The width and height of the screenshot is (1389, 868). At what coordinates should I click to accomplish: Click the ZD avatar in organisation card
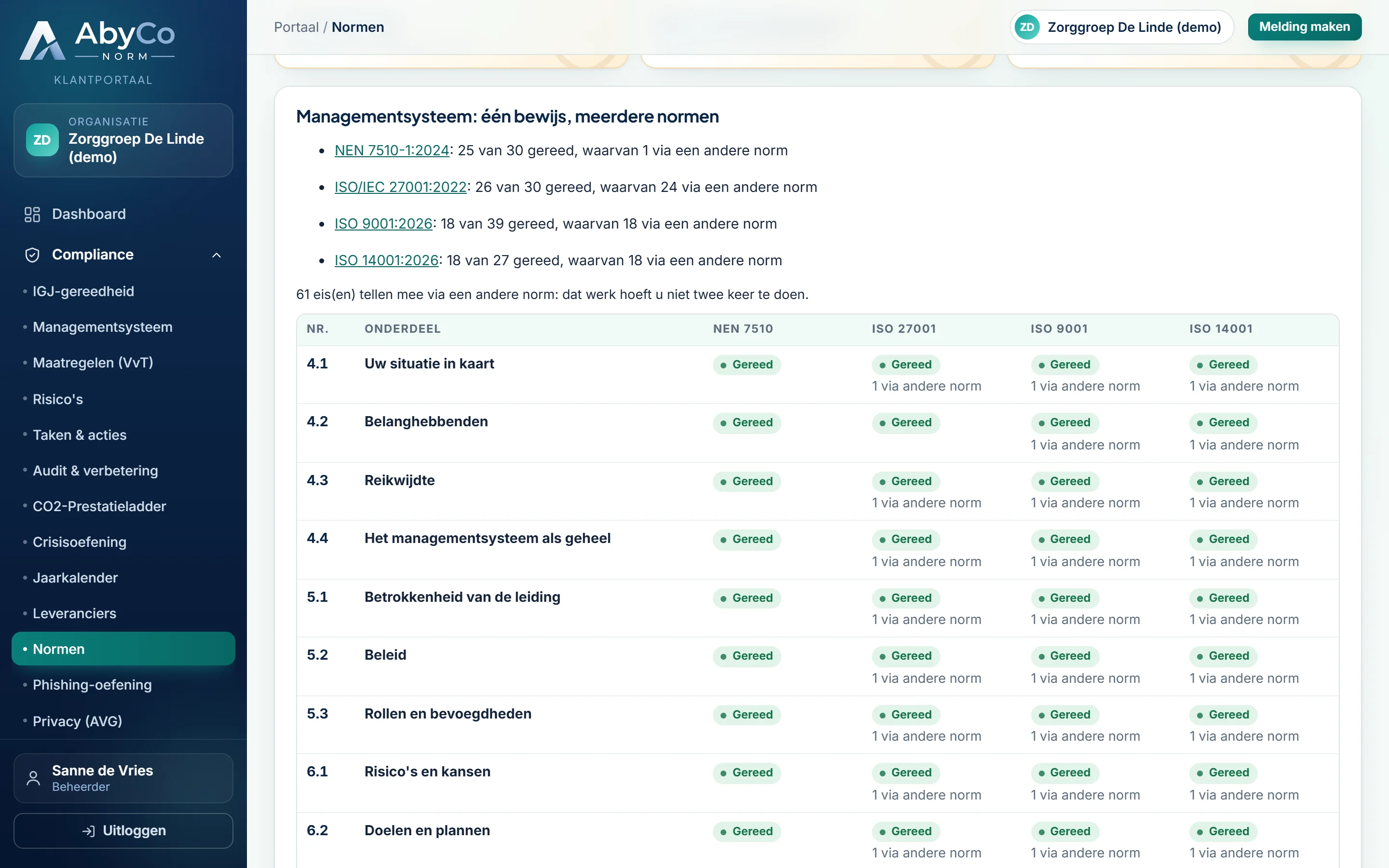(42, 139)
